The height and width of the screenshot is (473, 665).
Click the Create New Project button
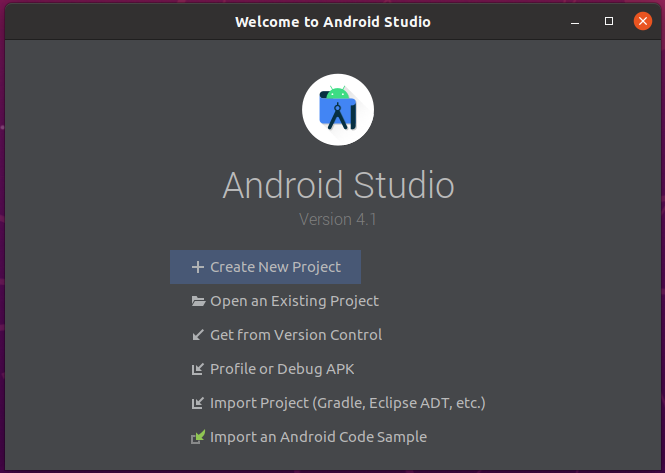pos(265,267)
